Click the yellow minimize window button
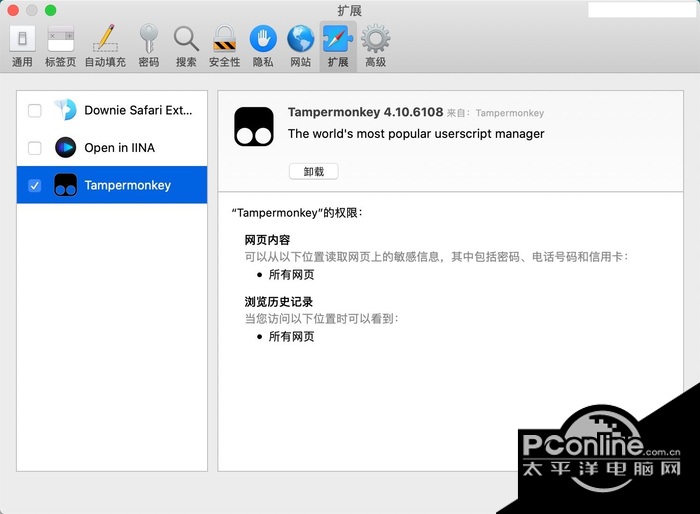Image resolution: width=700 pixels, height=514 pixels. tap(32, 10)
